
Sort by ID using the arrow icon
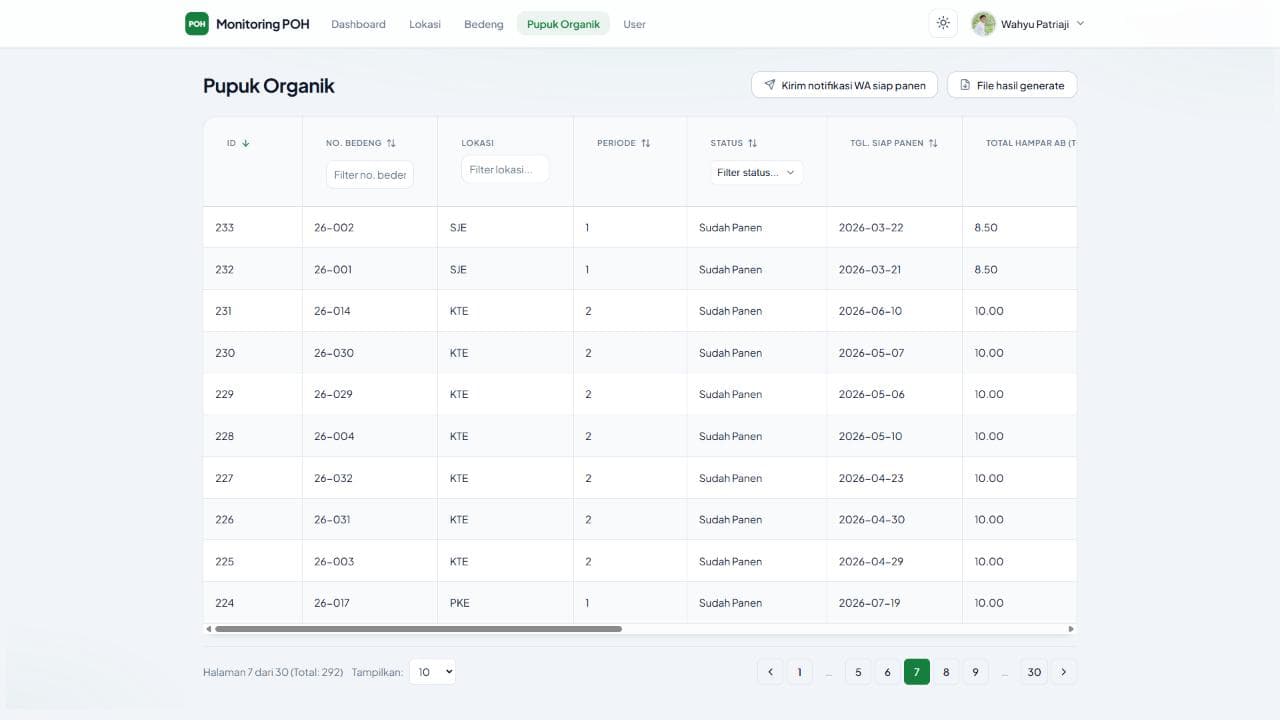246,143
